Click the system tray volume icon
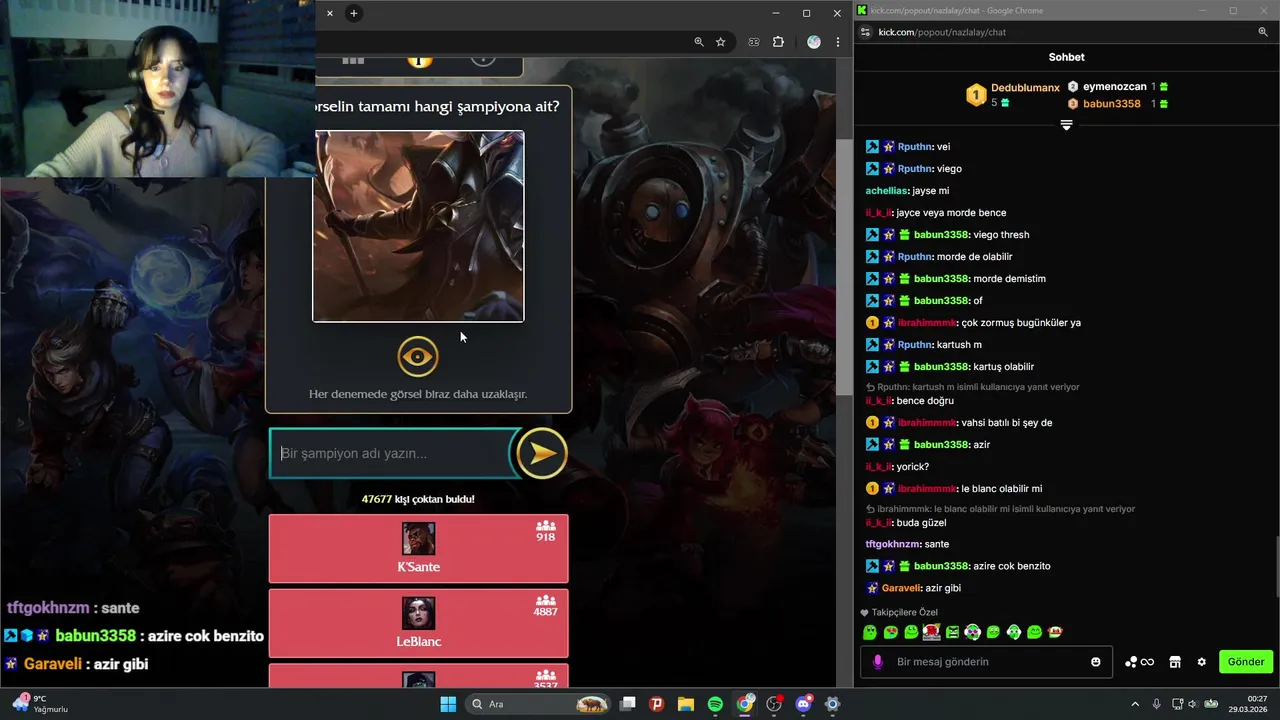This screenshot has width=1280, height=720. pyautogui.click(x=1194, y=704)
